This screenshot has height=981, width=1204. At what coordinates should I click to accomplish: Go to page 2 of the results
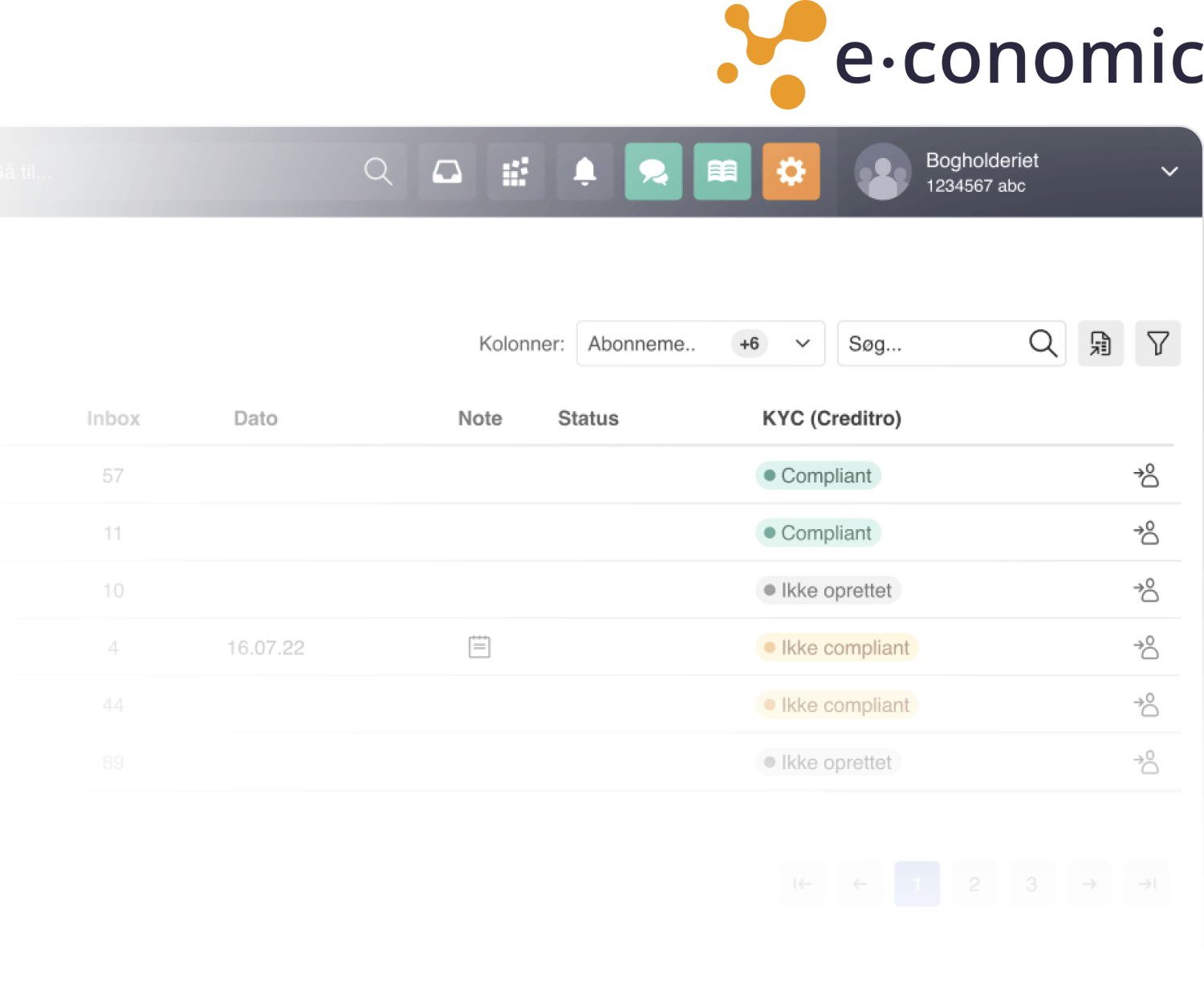point(974,883)
